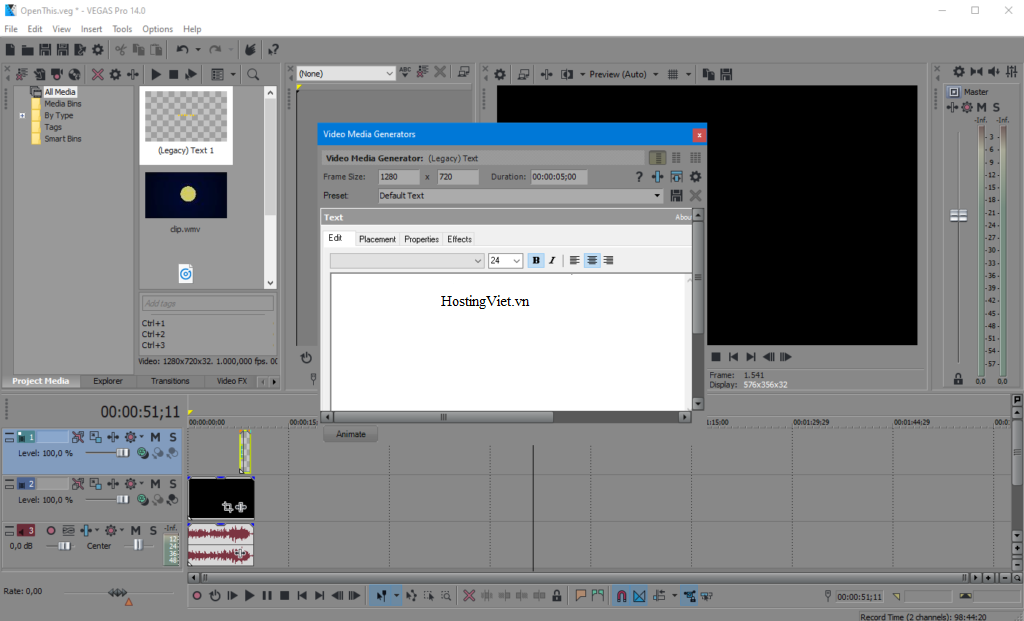Set text alignment to center

pos(592,261)
